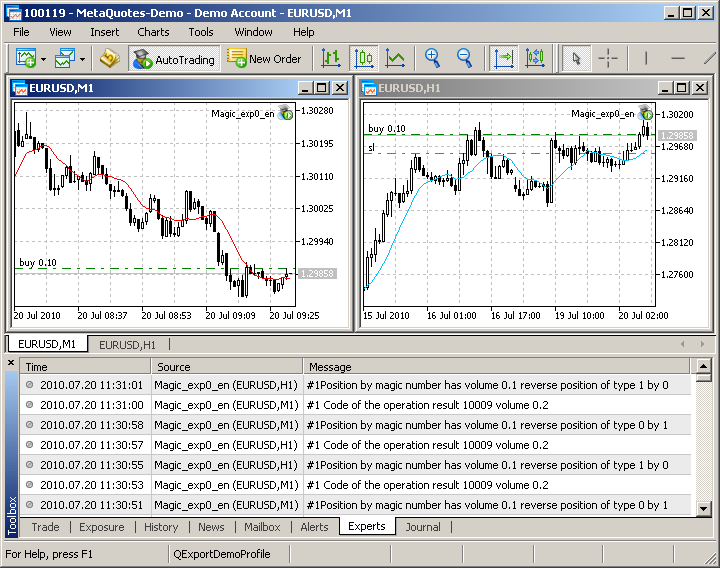
Task: Click the Magic_exp0_en expert icon on M1 chart
Action: point(285,112)
